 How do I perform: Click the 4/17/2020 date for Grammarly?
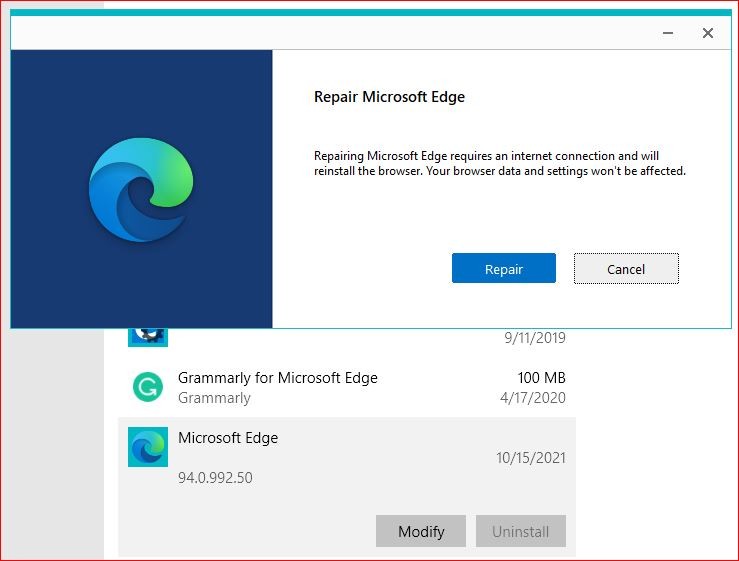533,398
